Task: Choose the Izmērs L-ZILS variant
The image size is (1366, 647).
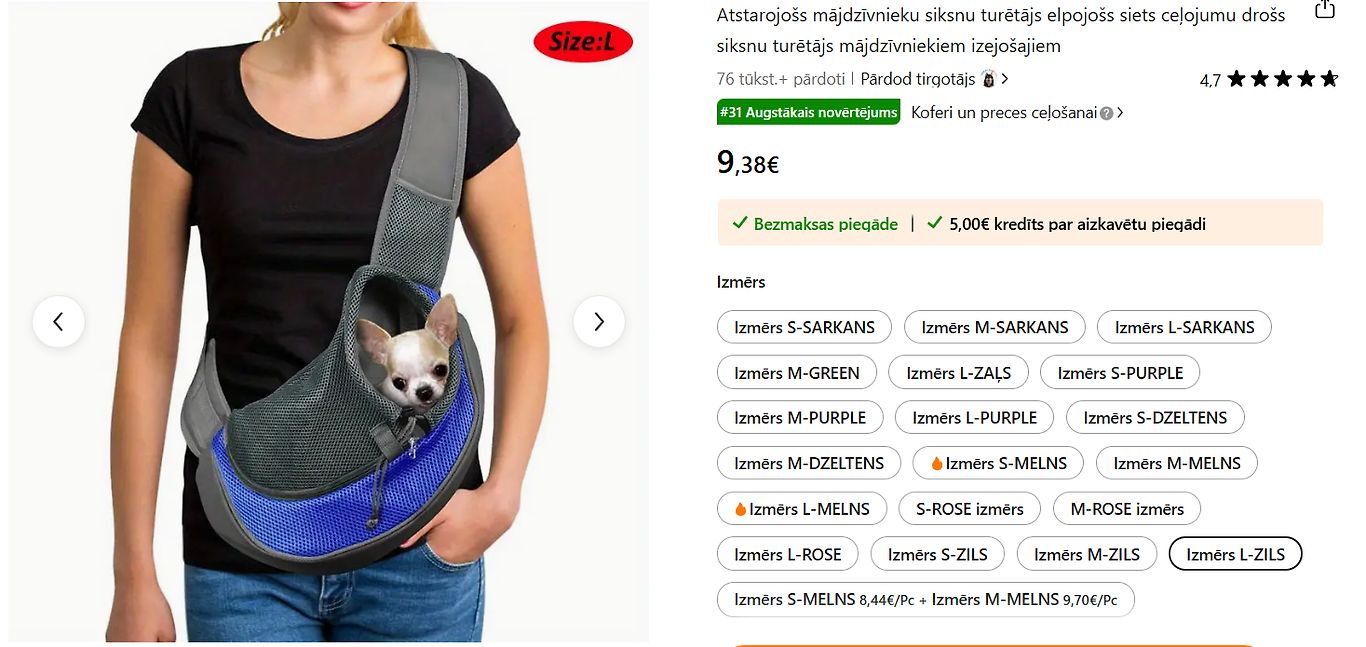Action: (x=1235, y=554)
